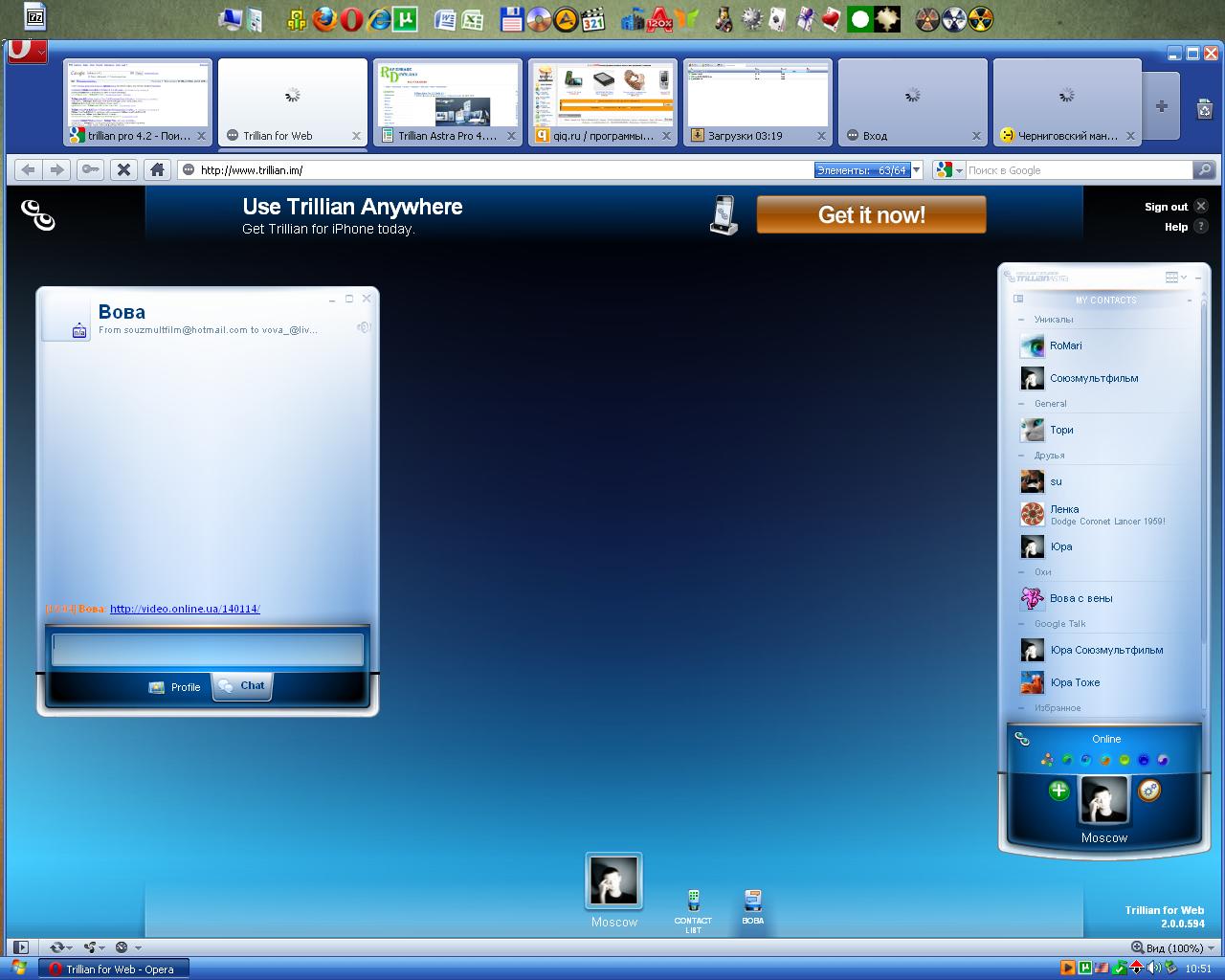
Task: Open the 7z icon on the desktop
Action: tap(34, 16)
